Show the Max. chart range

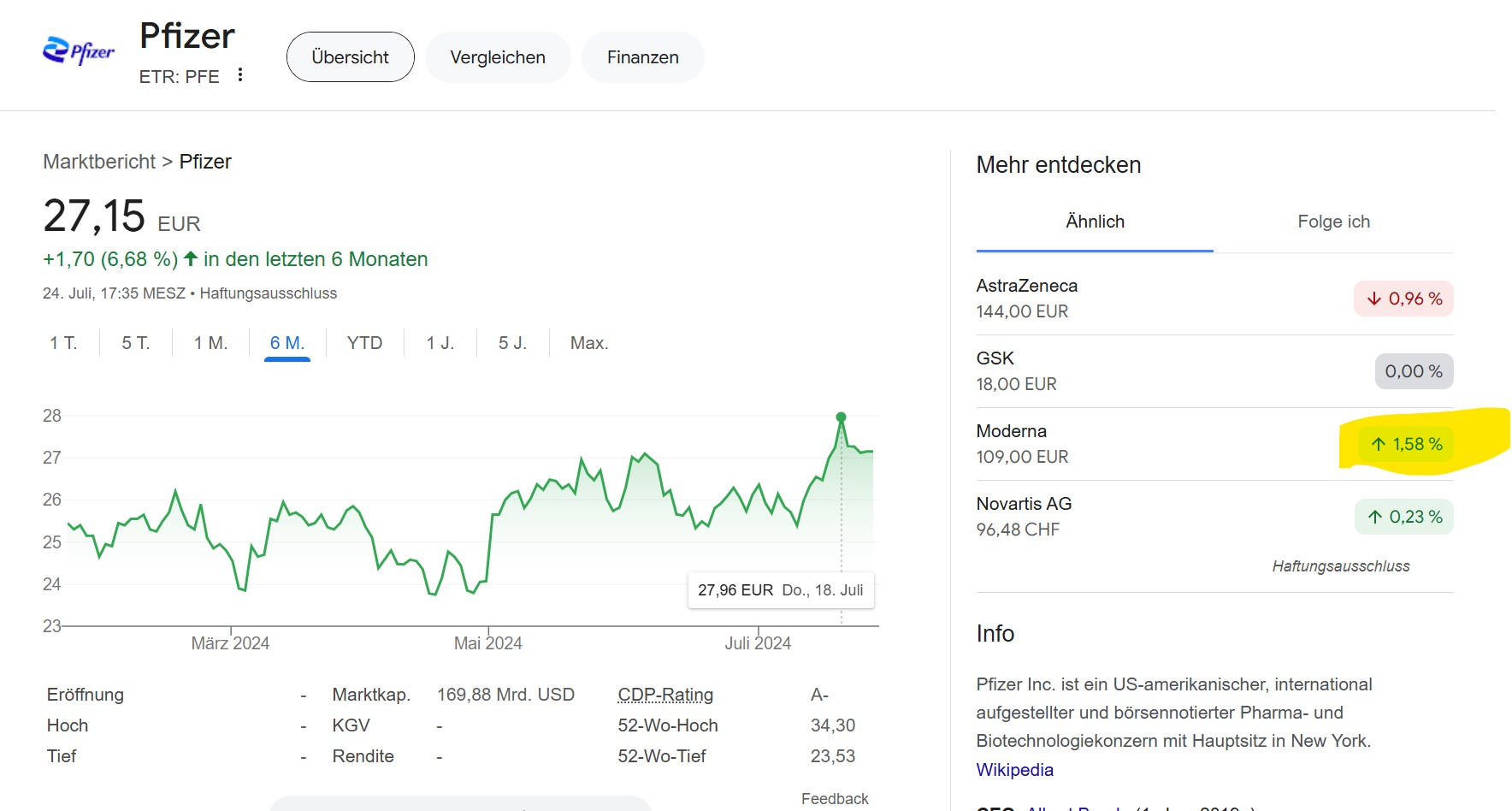coord(589,343)
